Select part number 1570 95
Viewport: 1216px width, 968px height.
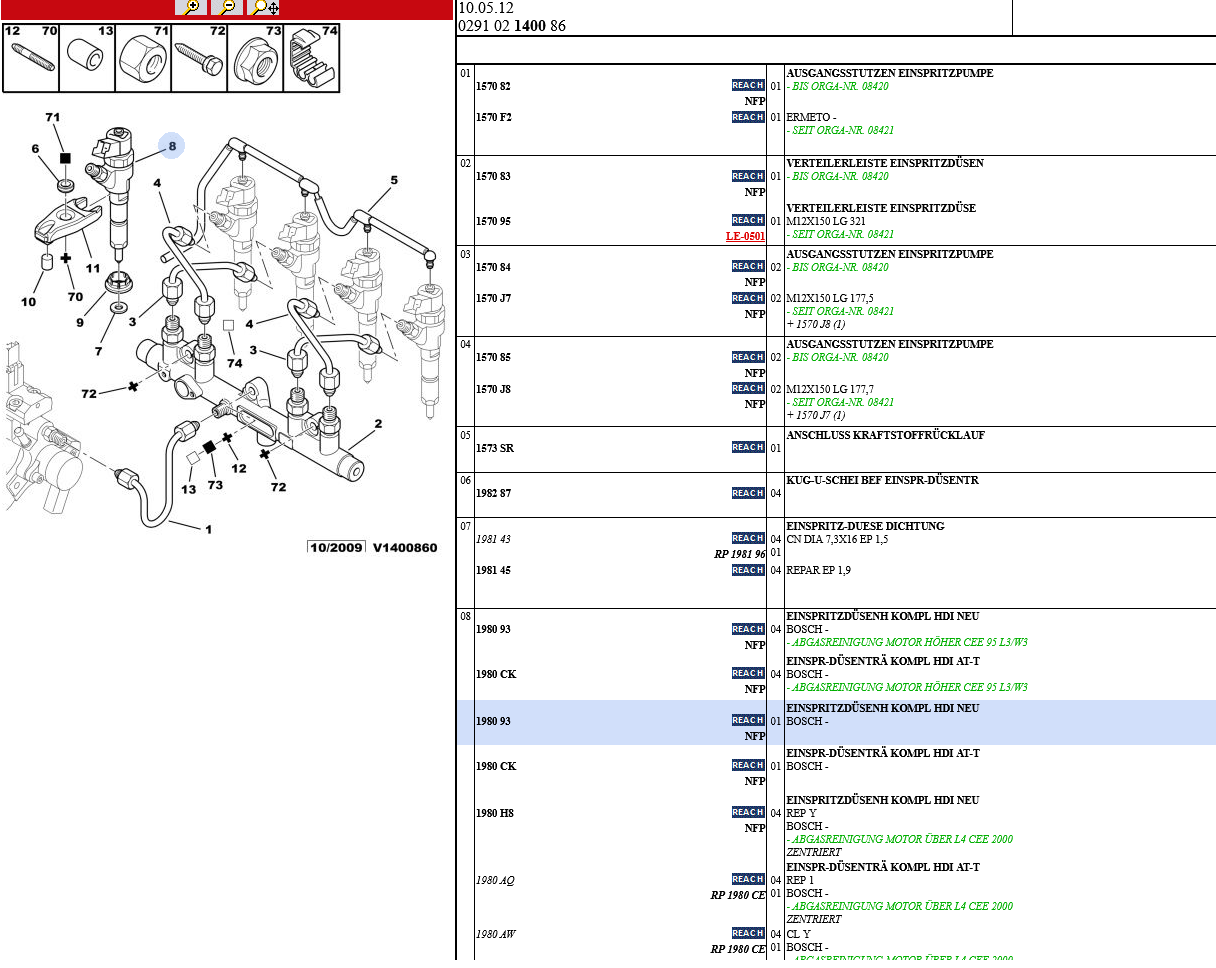tap(493, 222)
